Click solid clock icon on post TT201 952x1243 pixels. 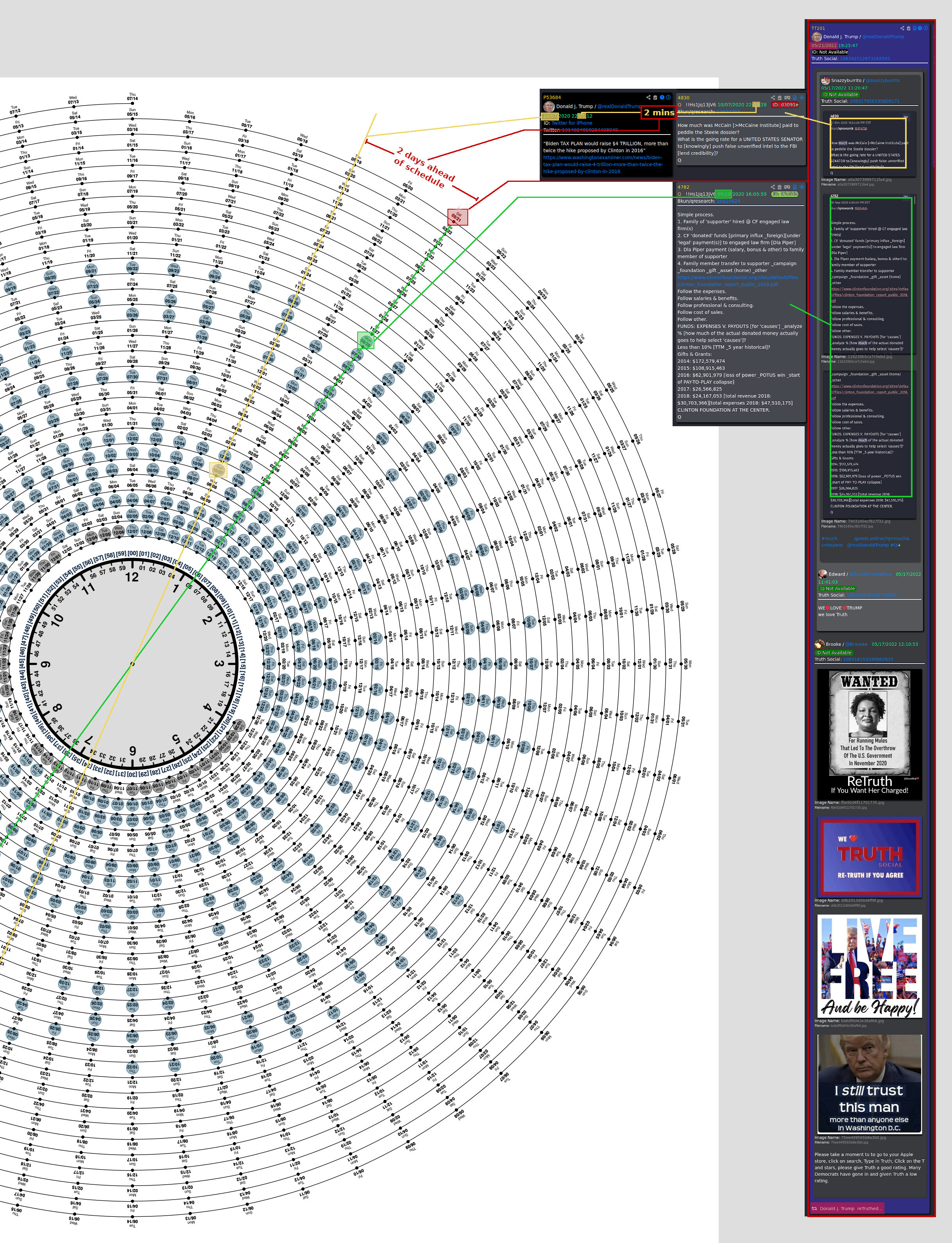tap(920, 28)
